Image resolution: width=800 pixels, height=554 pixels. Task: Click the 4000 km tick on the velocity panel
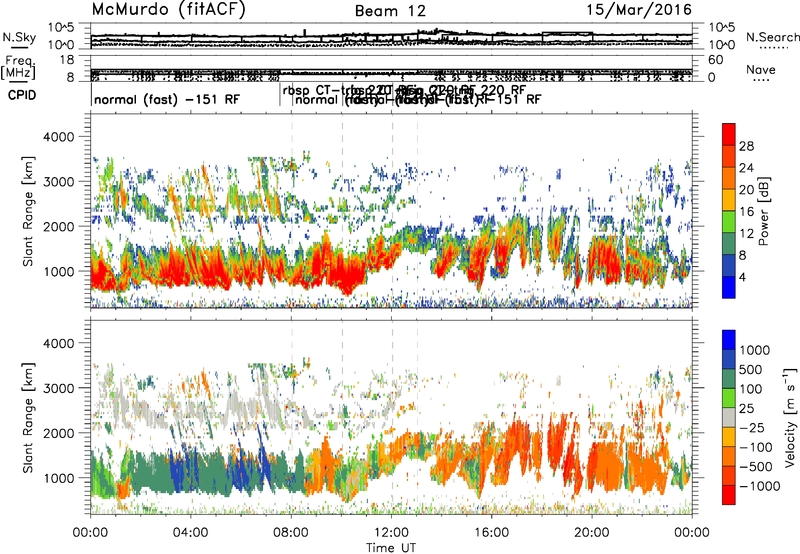point(61,343)
